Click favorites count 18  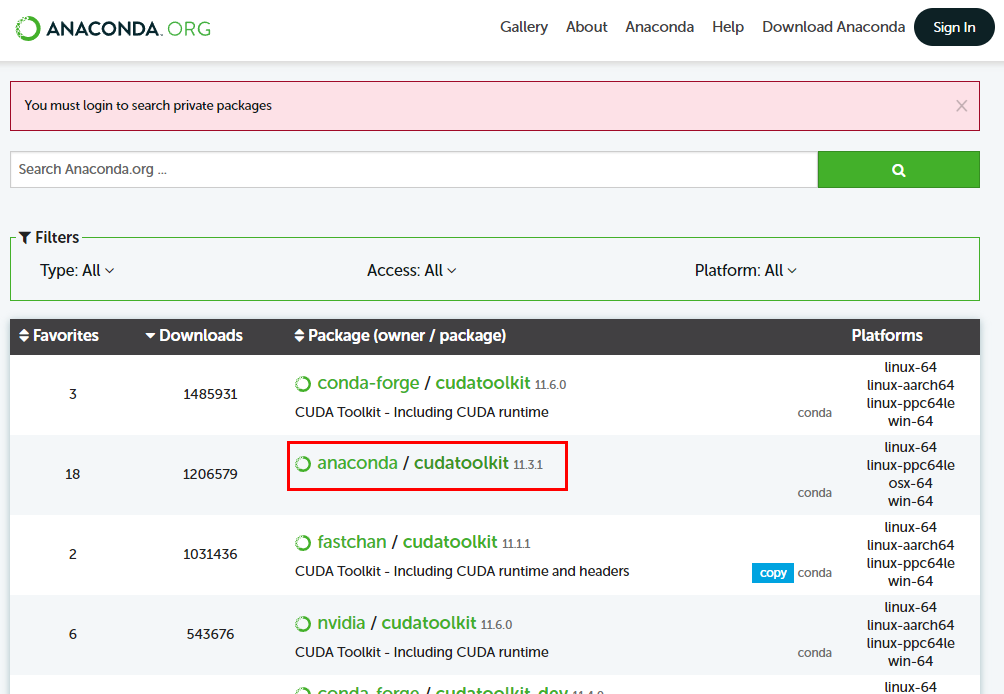tap(72, 474)
